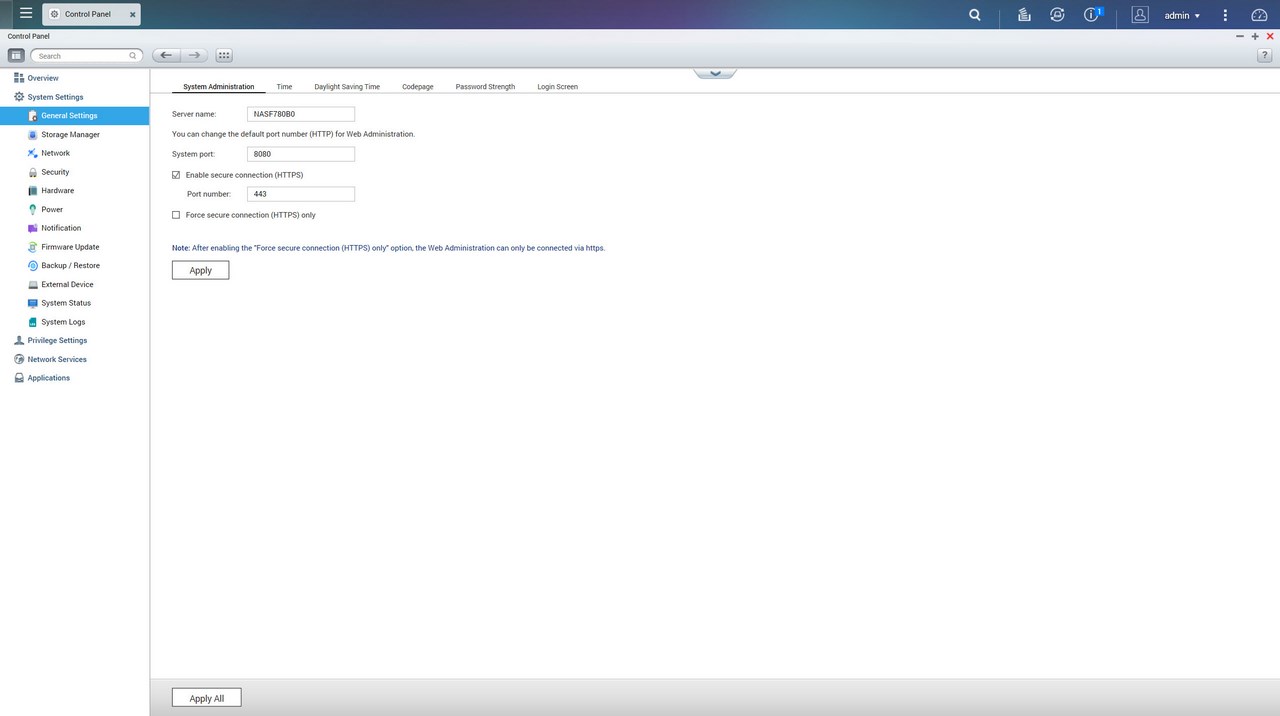Switch to the Control Panel taskbar tab

[88, 14]
